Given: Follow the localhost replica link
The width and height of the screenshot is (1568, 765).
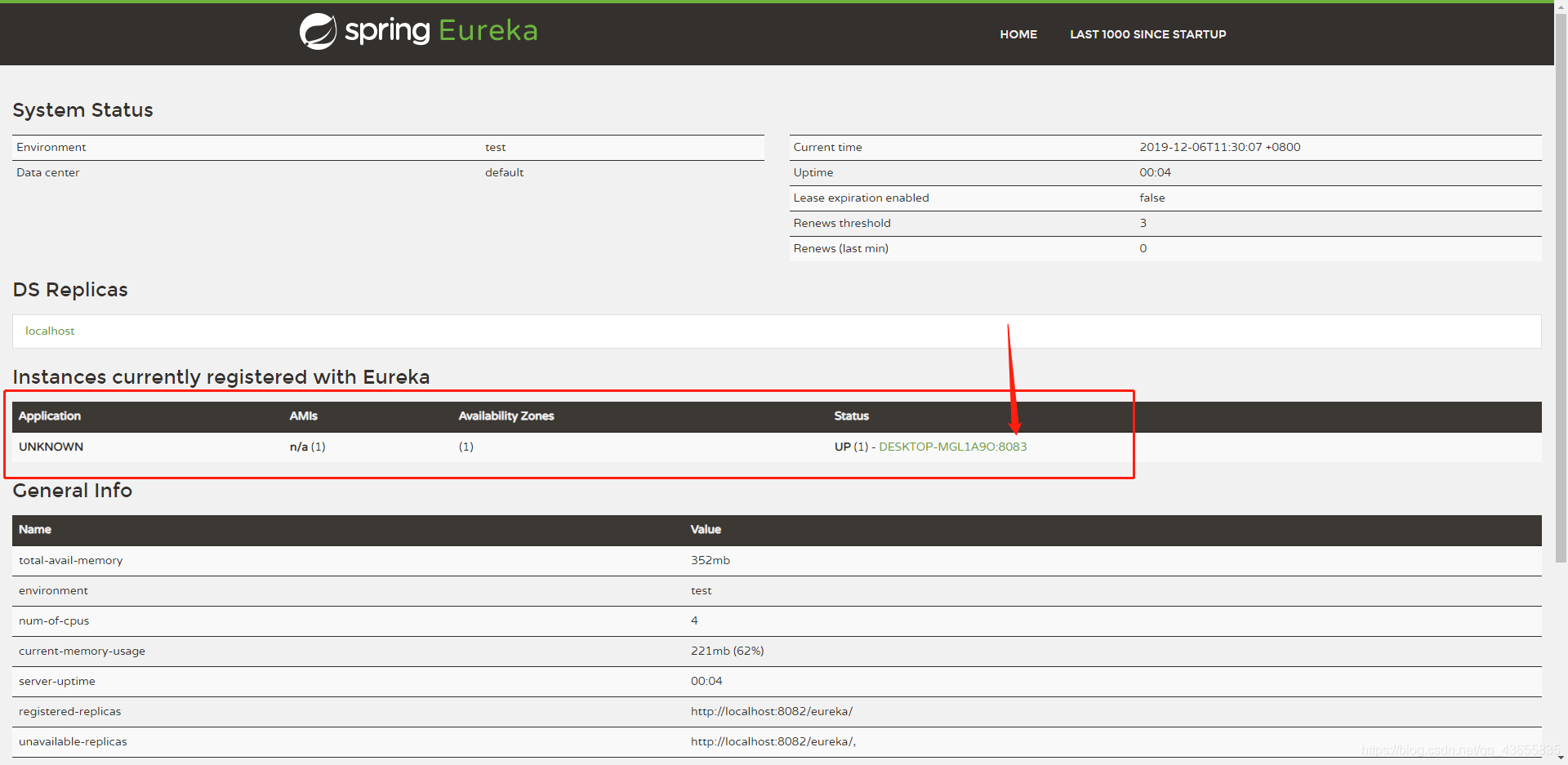Looking at the screenshot, I should (x=50, y=331).
